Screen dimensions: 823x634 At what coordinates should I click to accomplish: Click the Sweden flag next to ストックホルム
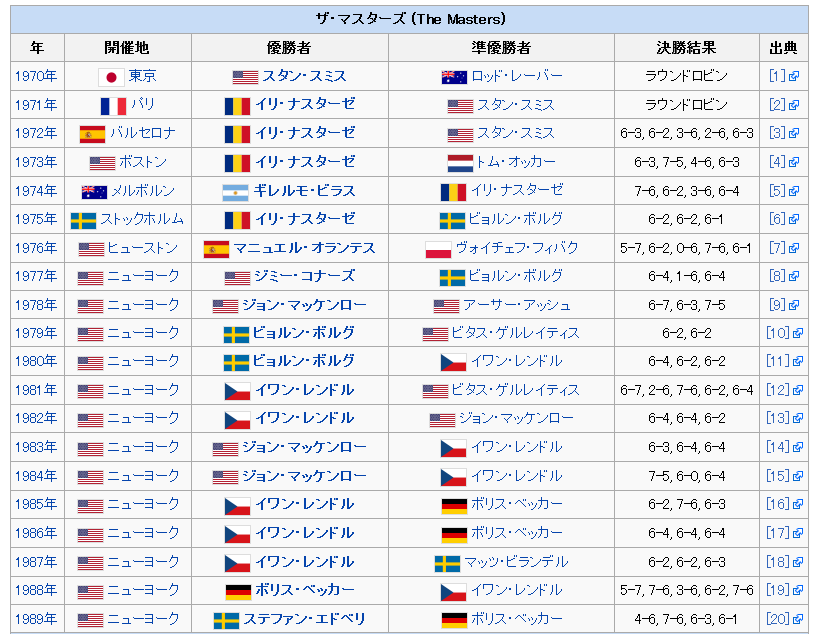point(83,220)
